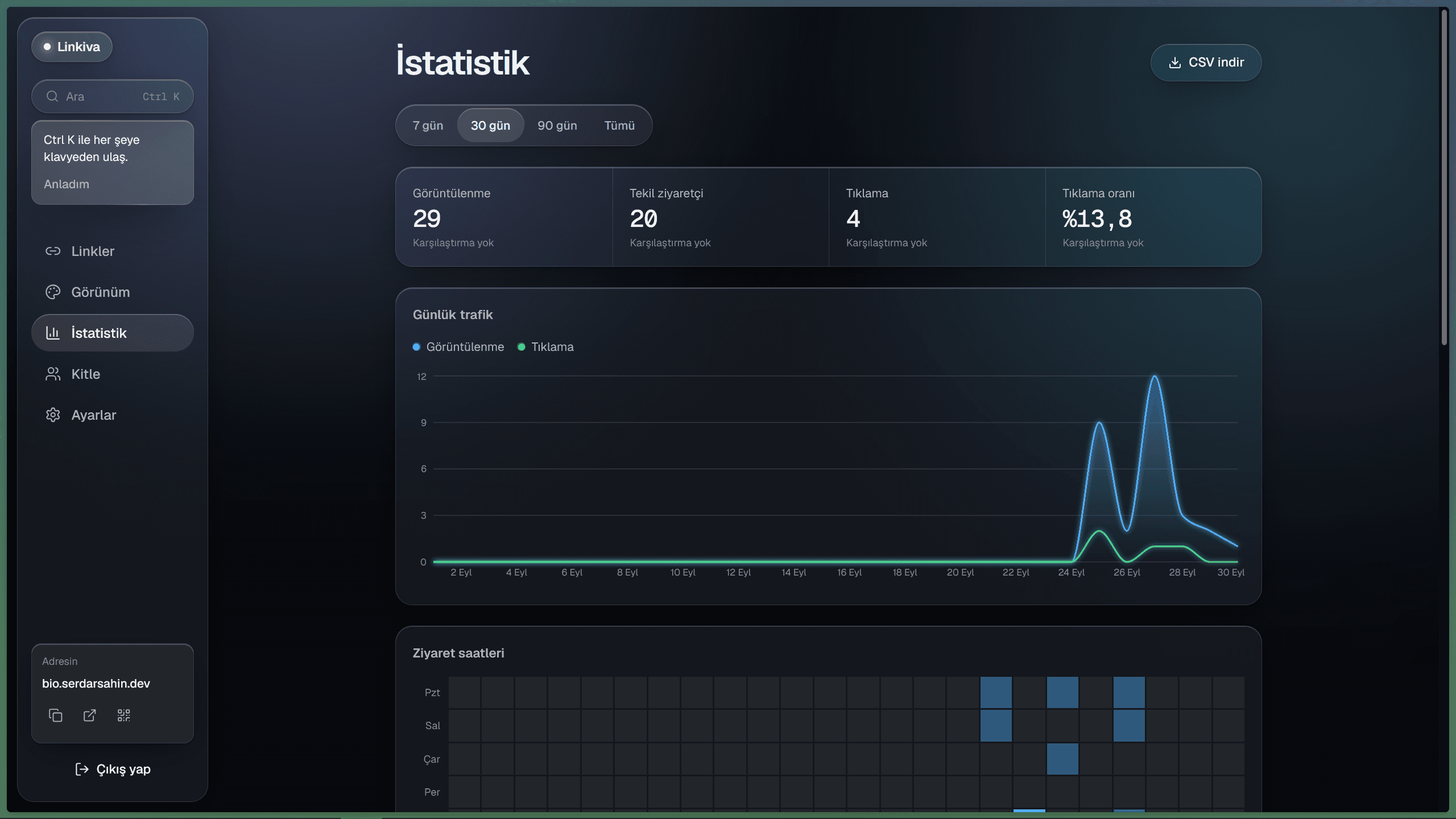Click the highlighted Çar heatmap cell
The width and height of the screenshot is (1456, 819).
coord(1062,759)
